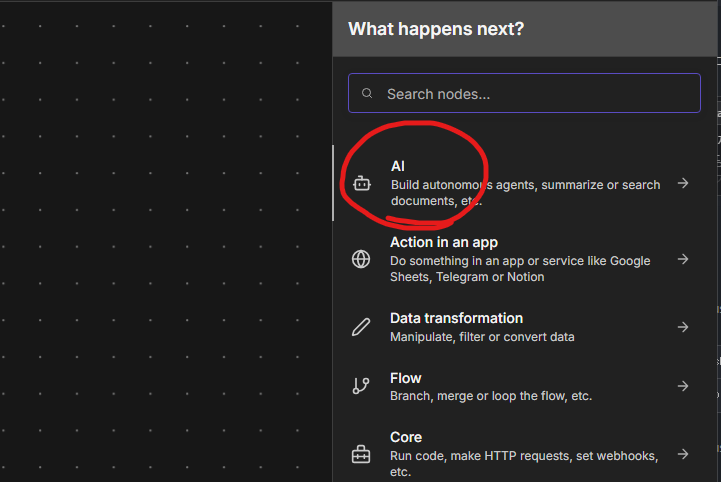Expand the Flow category arrow
The image size is (721, 482).
pyautogui.click(x=683, y=385)
